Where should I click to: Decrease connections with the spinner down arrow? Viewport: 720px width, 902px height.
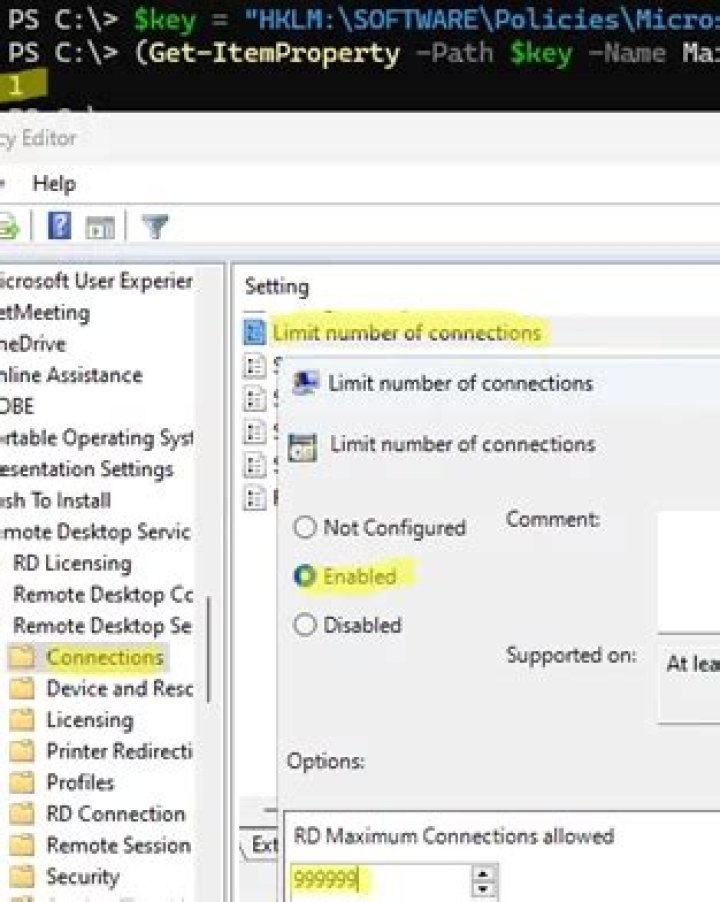pos(483,889)
